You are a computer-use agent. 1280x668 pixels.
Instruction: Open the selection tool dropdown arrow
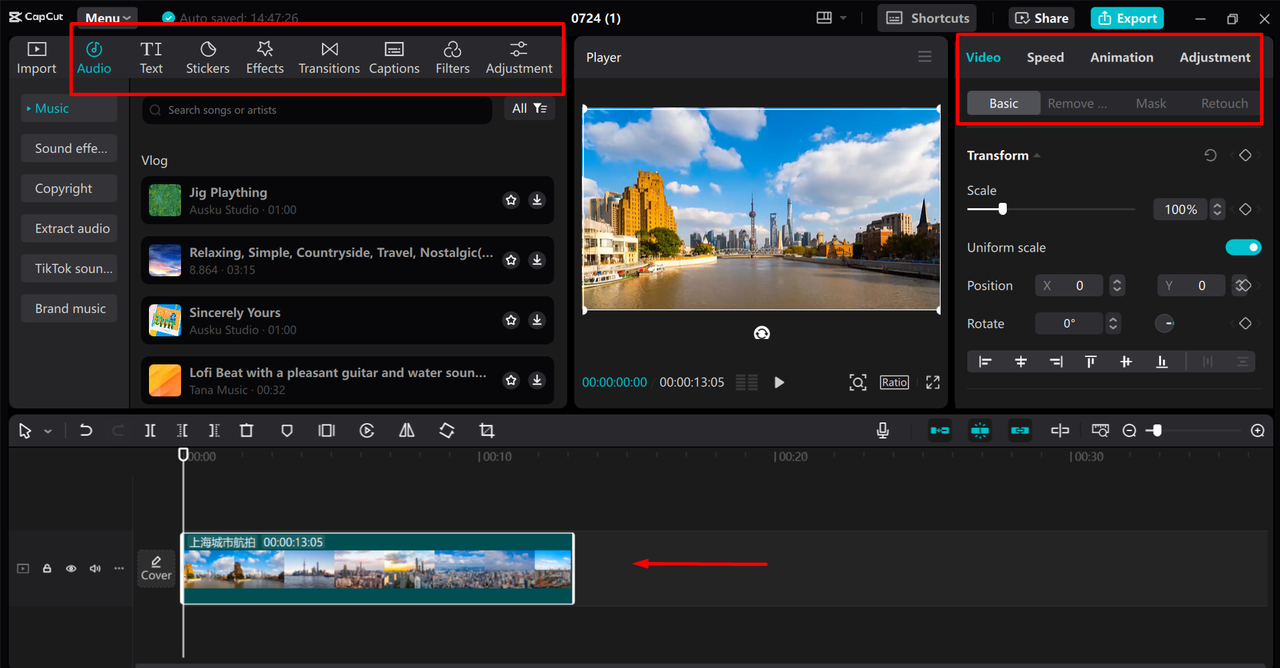47,431
